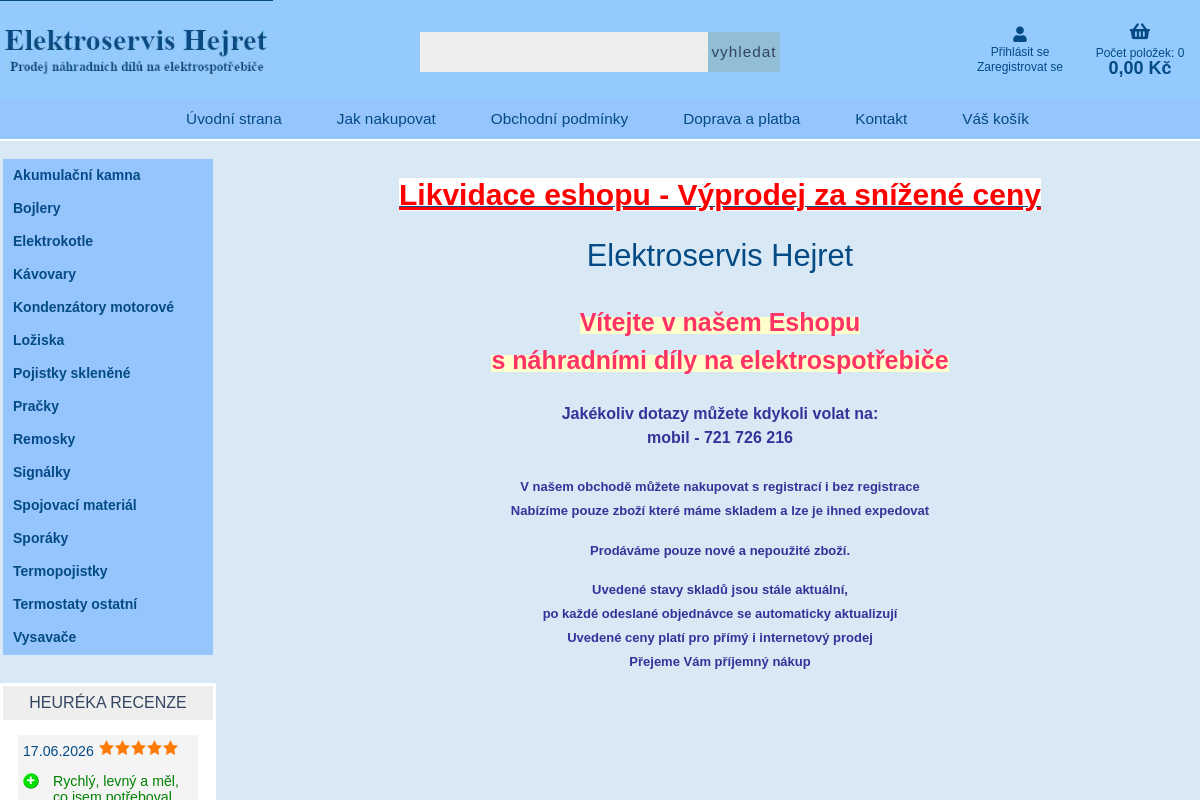Click Přejeme Vám příjemný nákup text
The height and width of the screenshot is (800, 1200).
720,662
